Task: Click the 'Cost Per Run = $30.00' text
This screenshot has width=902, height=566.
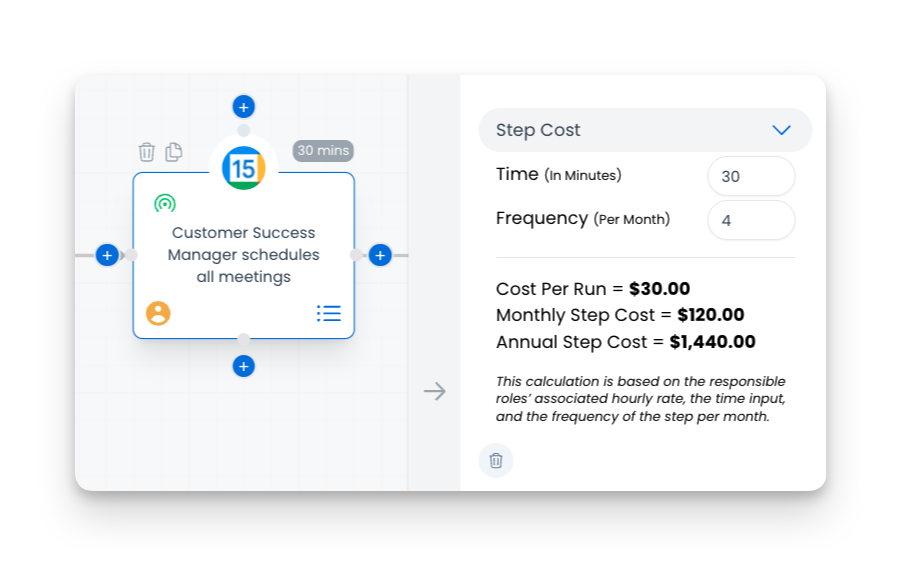Action: (593, 289)
